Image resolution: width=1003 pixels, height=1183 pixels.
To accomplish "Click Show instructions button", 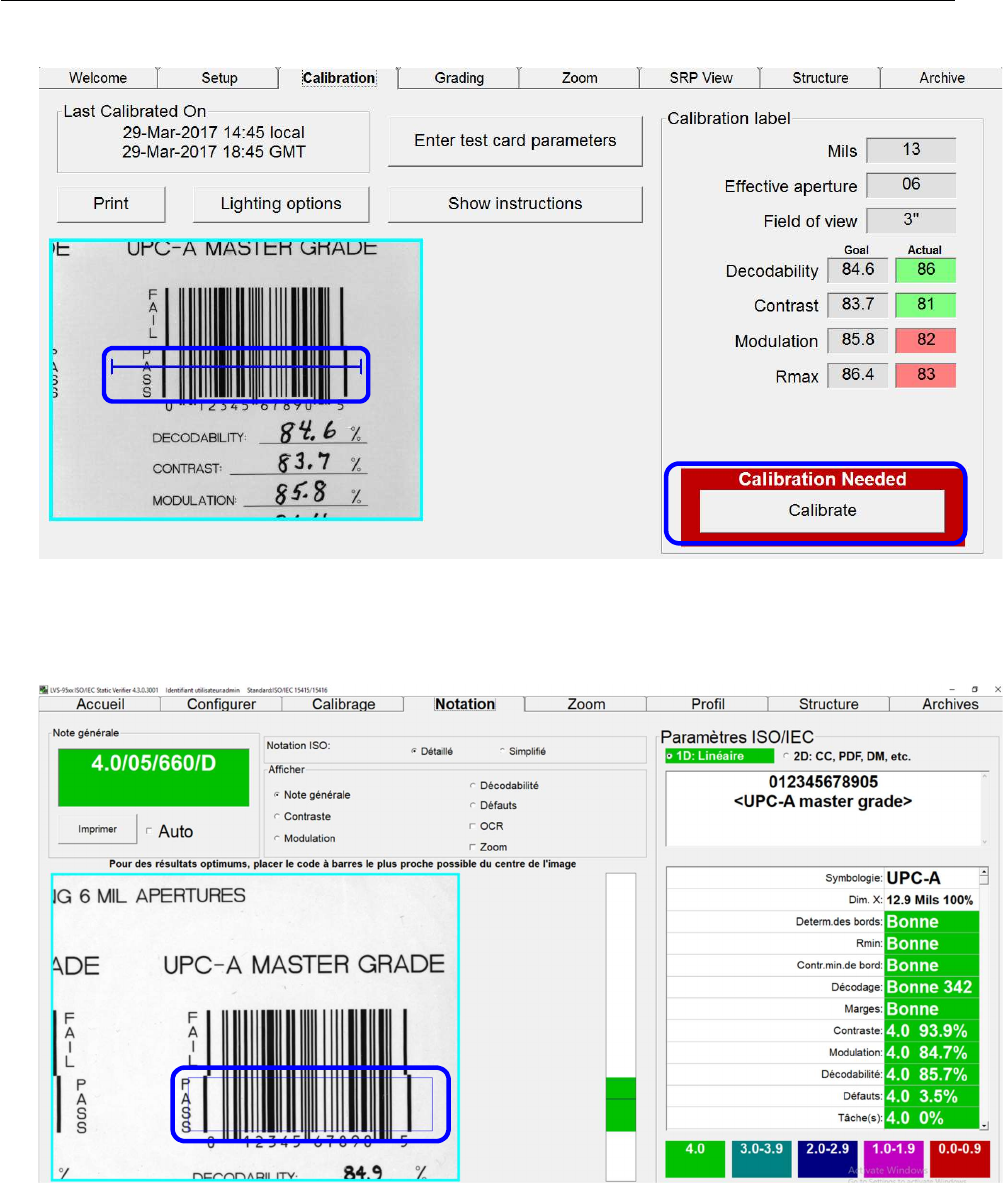I will [x=515, y=204].
